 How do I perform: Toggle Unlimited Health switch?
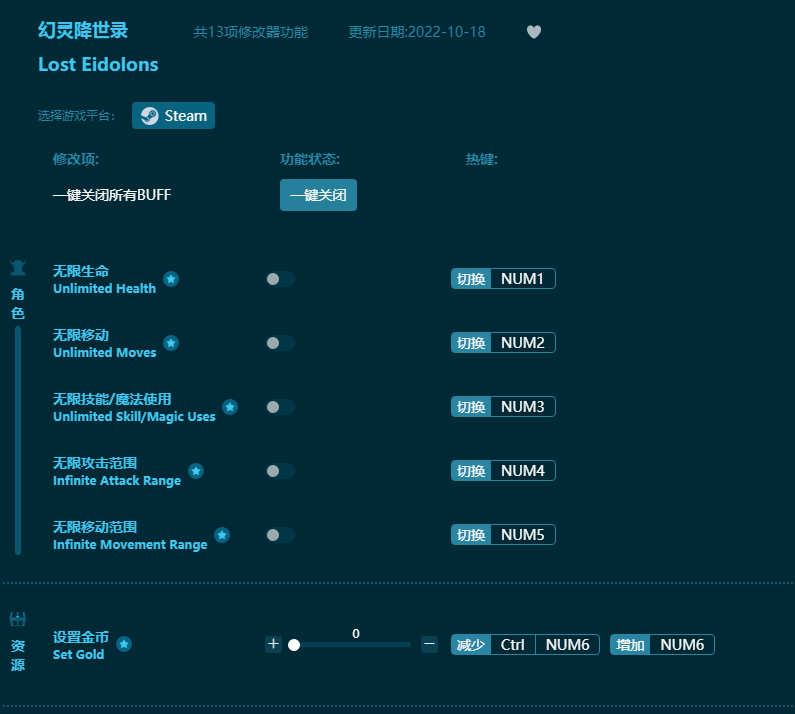(x=280, y=279)
